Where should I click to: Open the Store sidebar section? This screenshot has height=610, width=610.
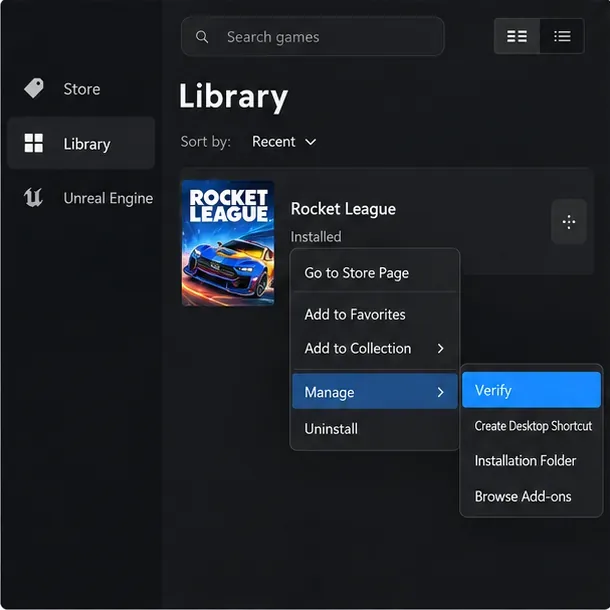click(x=81, y=89)
